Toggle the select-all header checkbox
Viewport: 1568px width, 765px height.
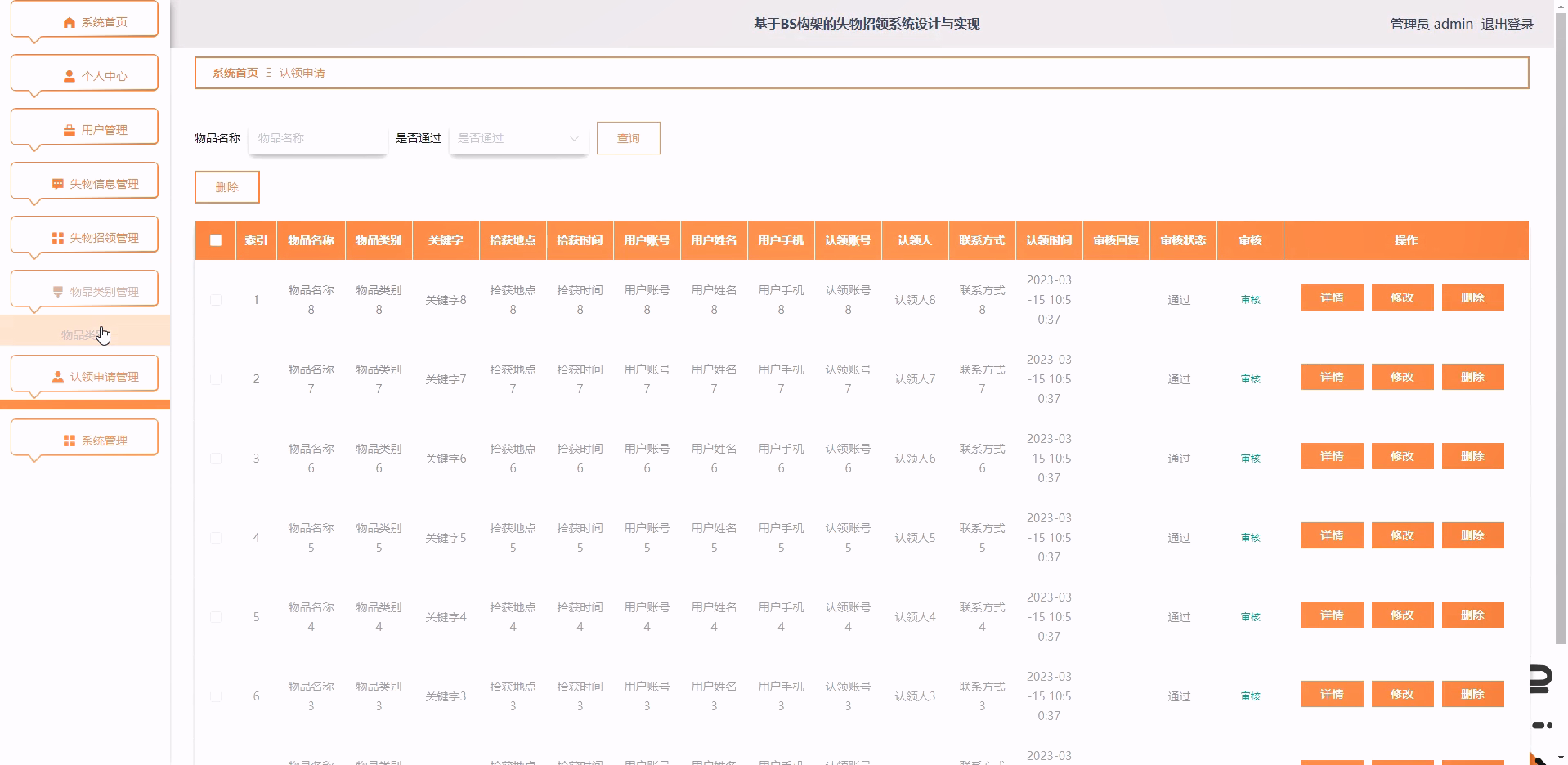[x=216, y=240]
